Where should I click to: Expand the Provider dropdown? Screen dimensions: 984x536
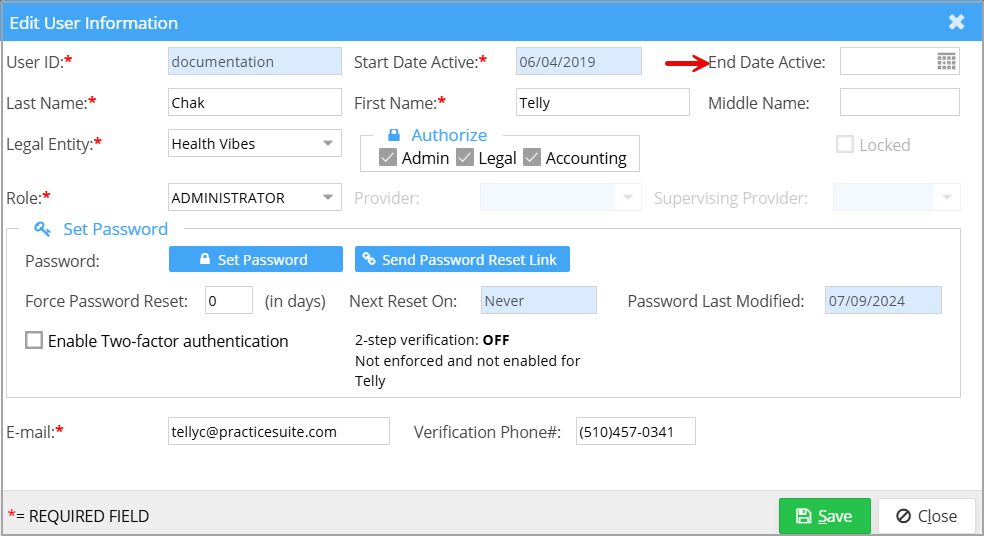pyautogui.click(x=627, y=198)
